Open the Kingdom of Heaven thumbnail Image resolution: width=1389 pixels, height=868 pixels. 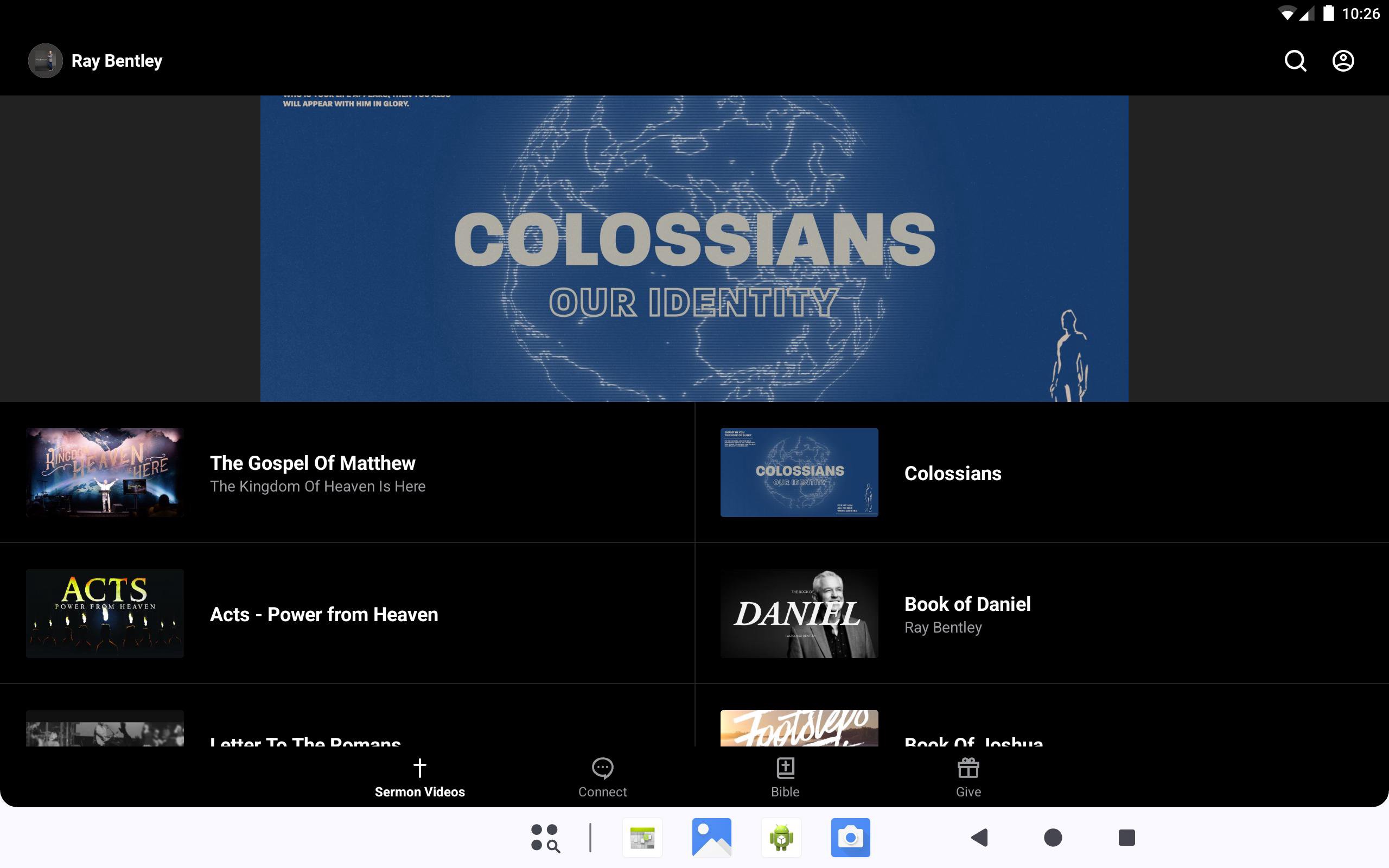[x=105, y=472]
